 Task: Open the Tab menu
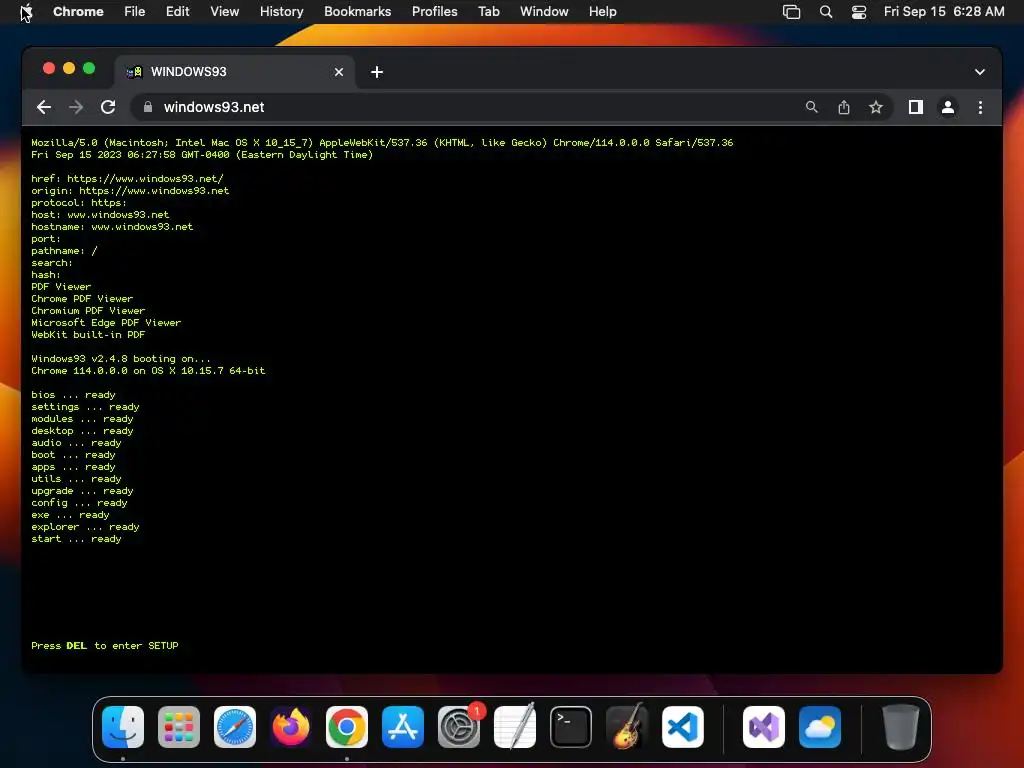click(x=488, y=12)
